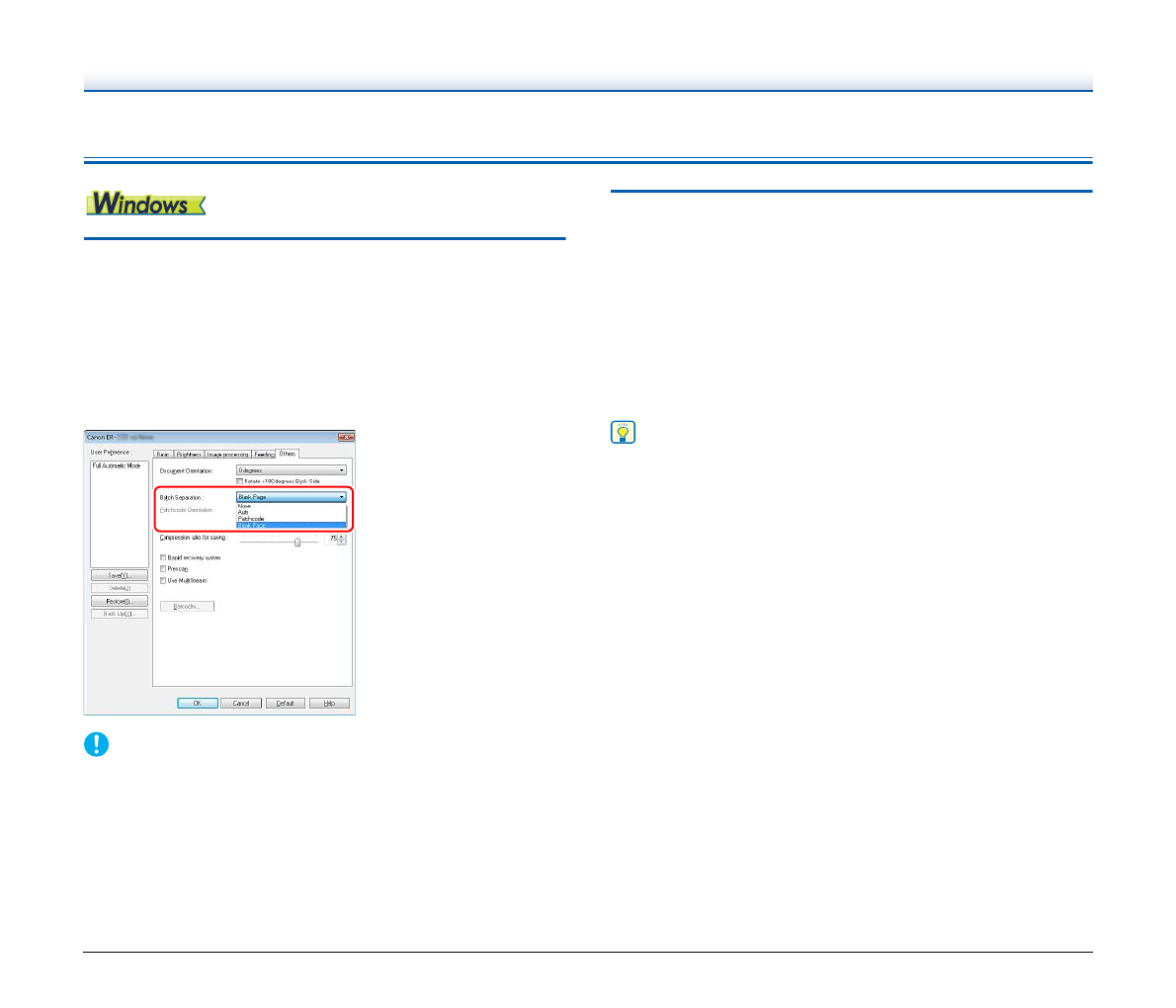This screenshot has width=1176, height=1008.
Task: Open the Brightness tab
Action: click(188, 454)
